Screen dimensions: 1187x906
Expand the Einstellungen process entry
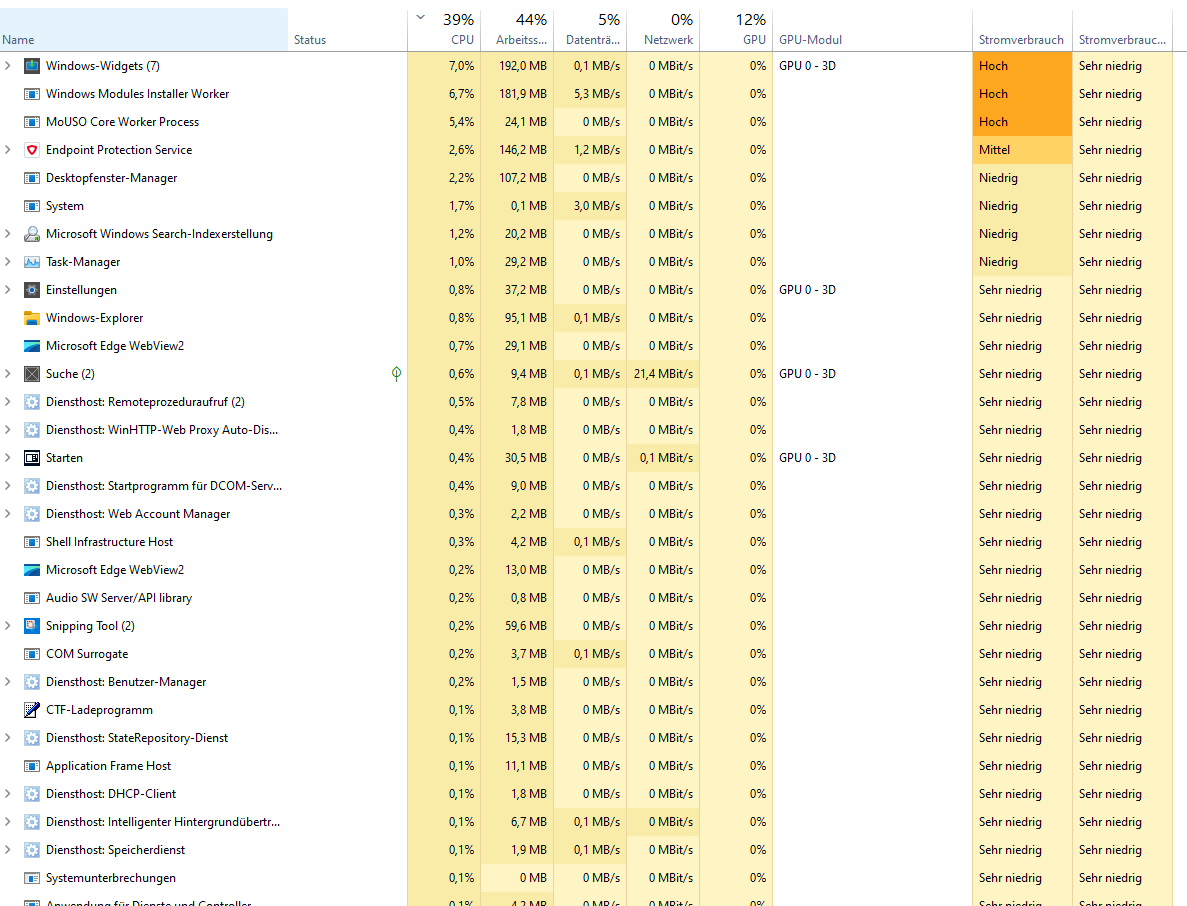tap(8, 290)
